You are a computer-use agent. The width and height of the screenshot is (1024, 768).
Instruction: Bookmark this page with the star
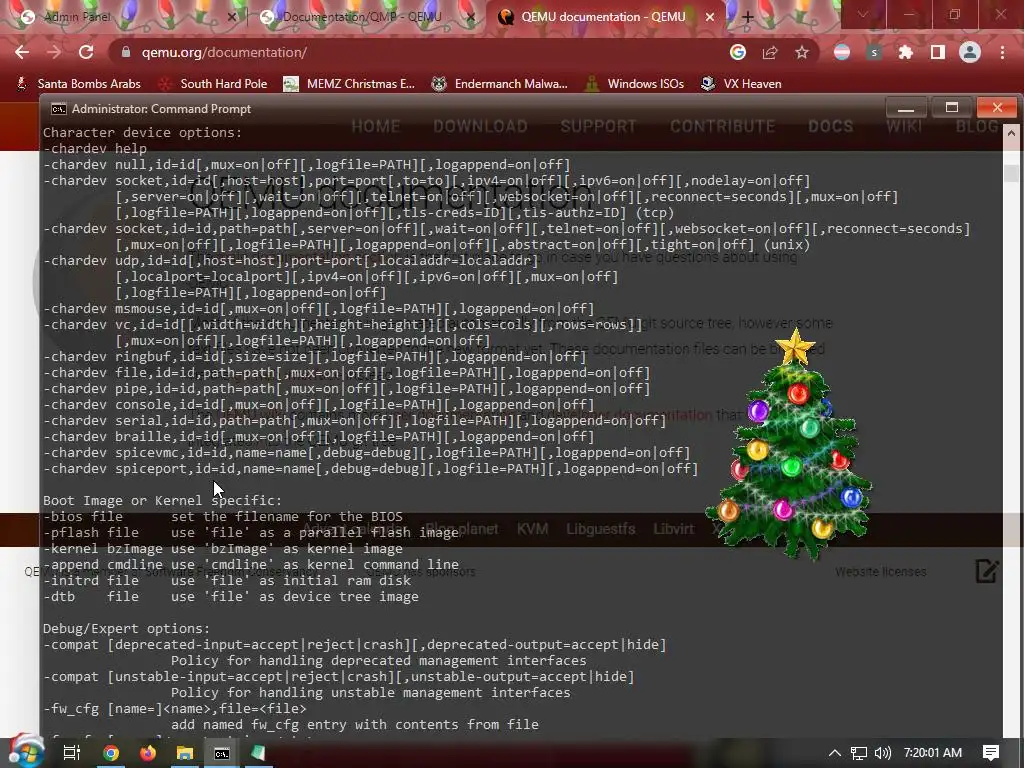(x=802, y=52)
